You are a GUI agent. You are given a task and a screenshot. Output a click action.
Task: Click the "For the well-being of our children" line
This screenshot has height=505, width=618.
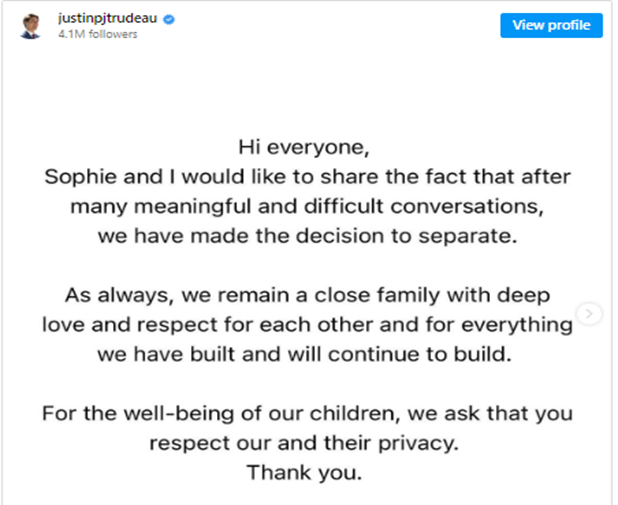tap(307, 414)
